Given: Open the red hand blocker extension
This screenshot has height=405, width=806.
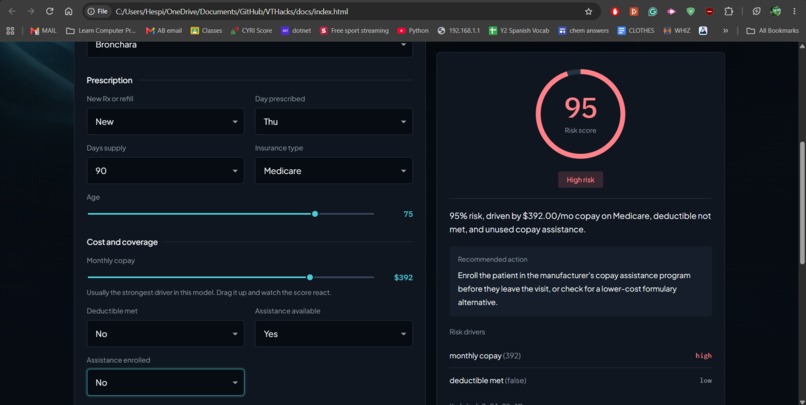Looking at the screenshot, I should point(615,11).
